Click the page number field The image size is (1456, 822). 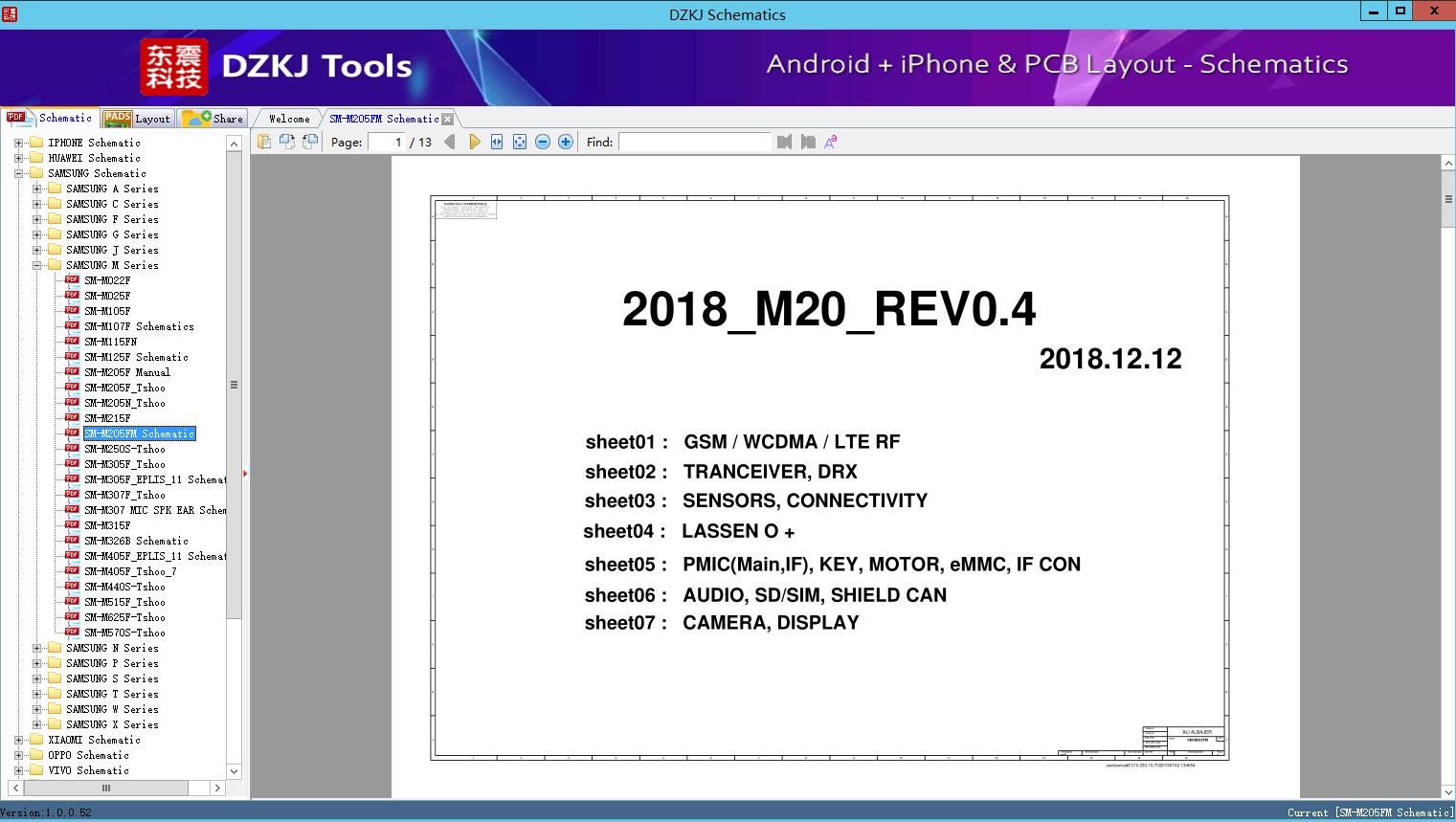click(x=387, y=142)
